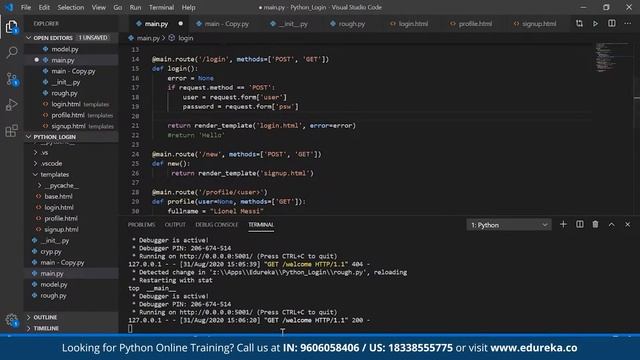Click the unsaved dot on main.py tab
The image size is (640, 360).
[180, 24]
